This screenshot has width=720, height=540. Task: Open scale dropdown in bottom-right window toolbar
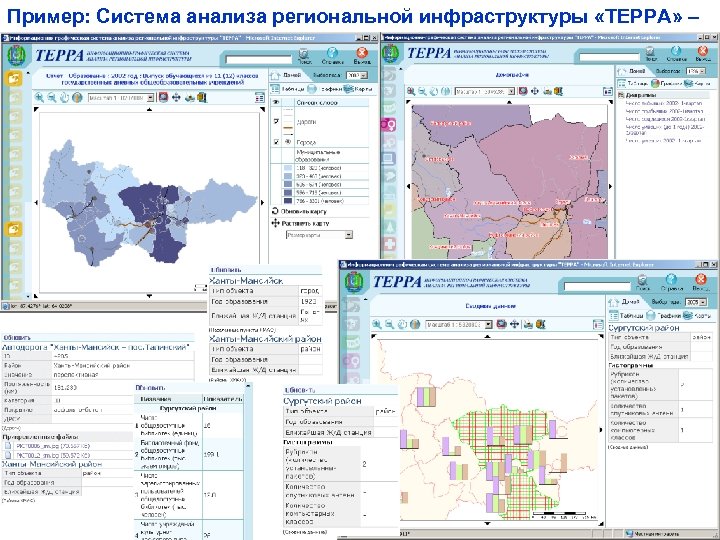pyautogui.click(x=488, y=325)
